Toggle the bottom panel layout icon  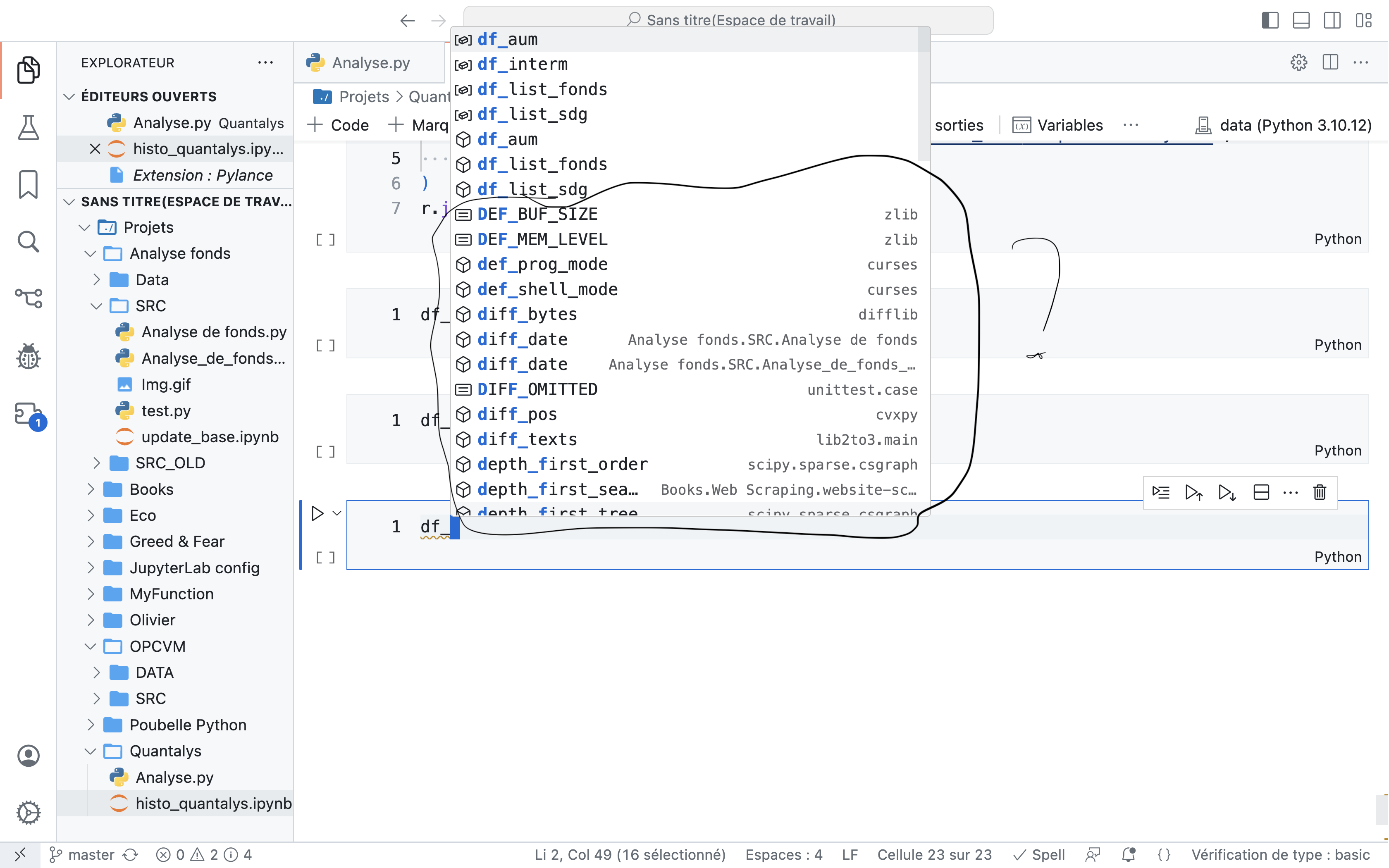pyautogui.click(x=1301, y=20)
